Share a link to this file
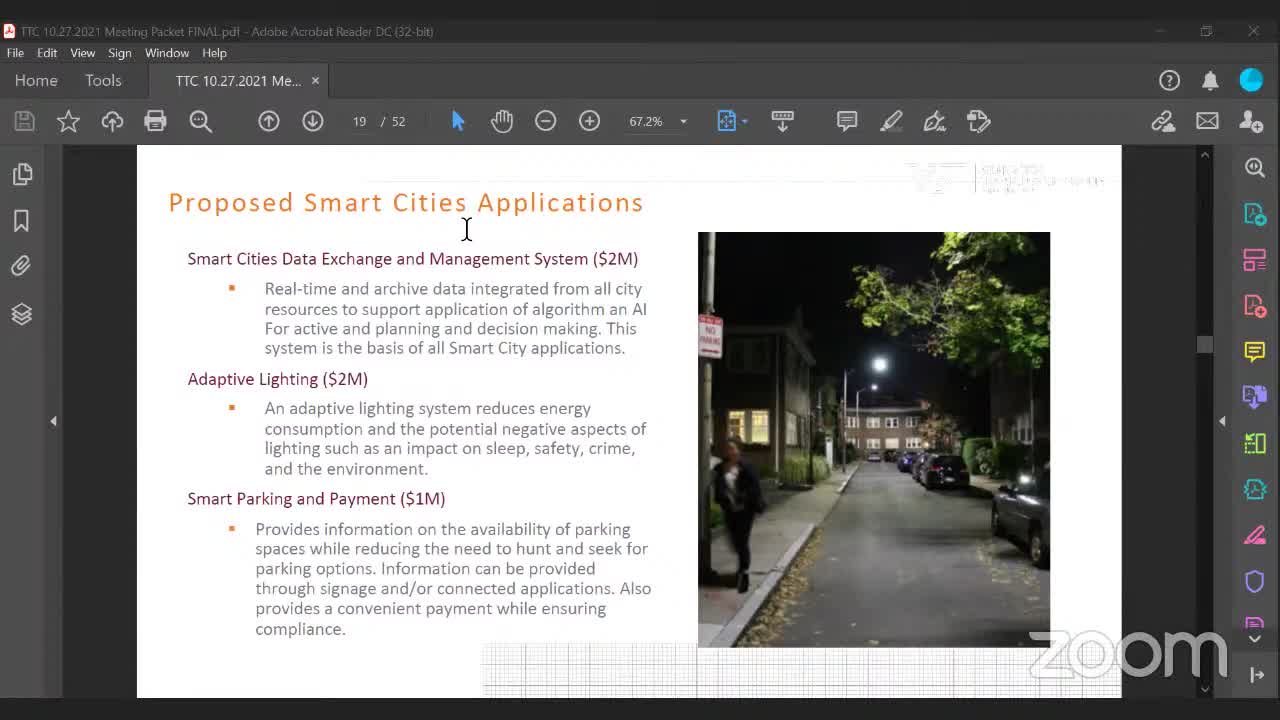 coord(1163,121)
